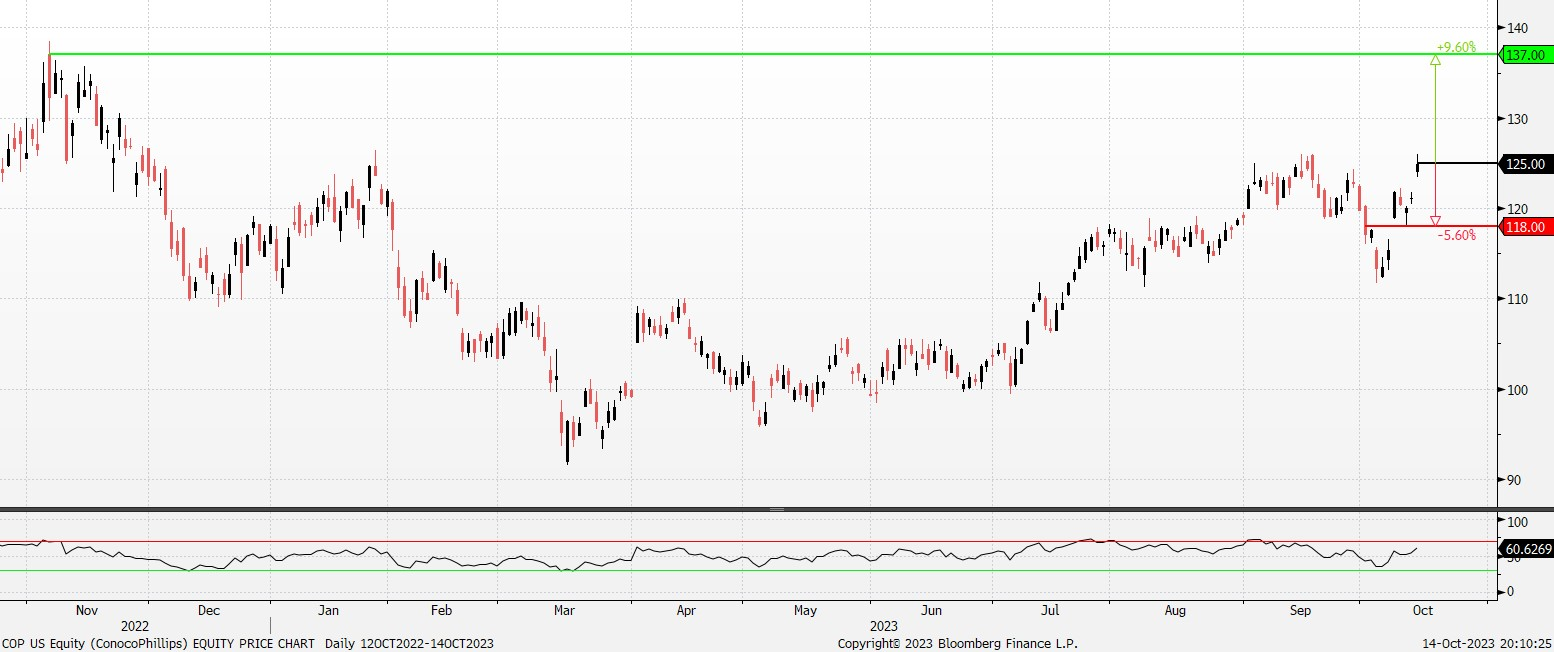Click the Aug month label

coord(1175,609)
